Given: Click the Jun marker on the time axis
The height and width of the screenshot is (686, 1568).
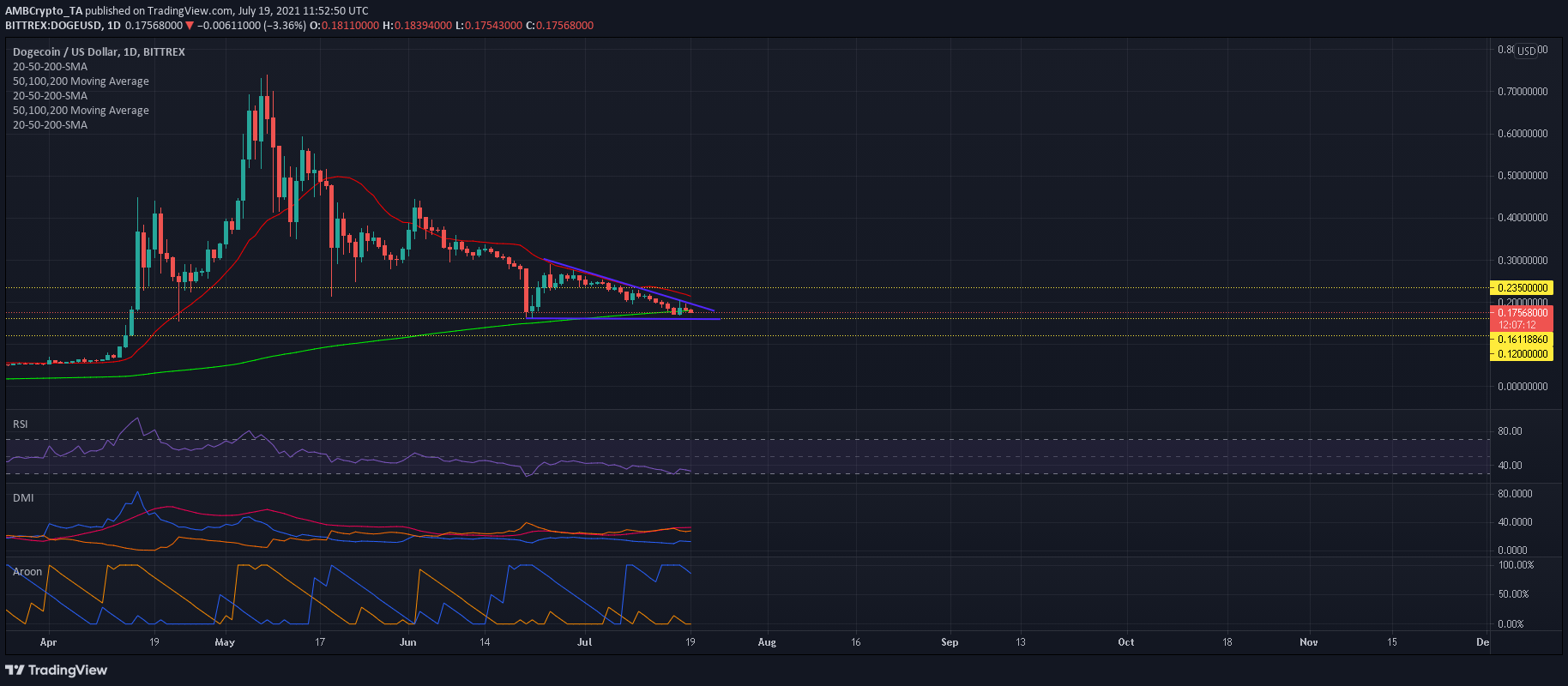Looking at the screenshot, I should coord(408,642).
